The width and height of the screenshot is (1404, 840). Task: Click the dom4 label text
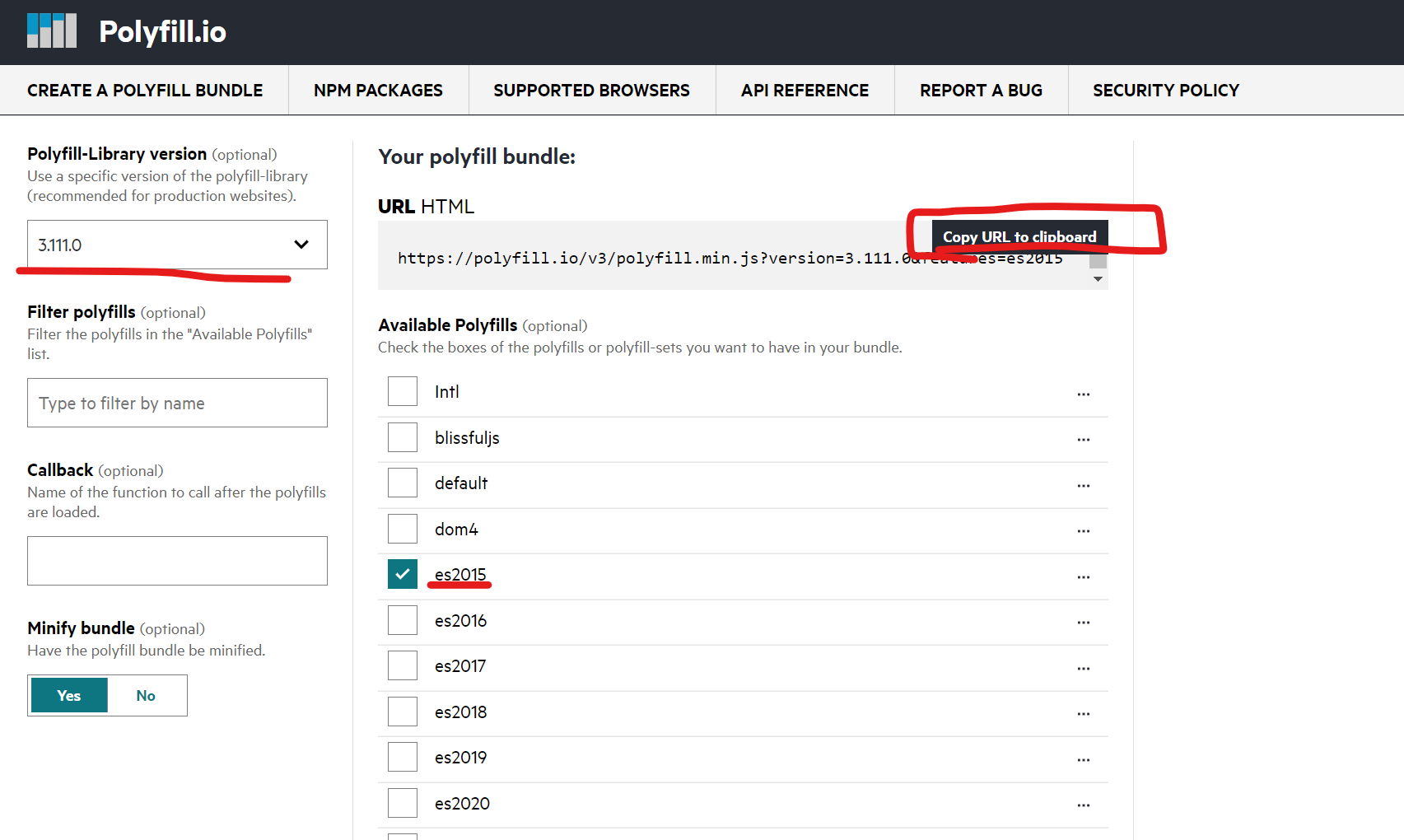point(456,529)
